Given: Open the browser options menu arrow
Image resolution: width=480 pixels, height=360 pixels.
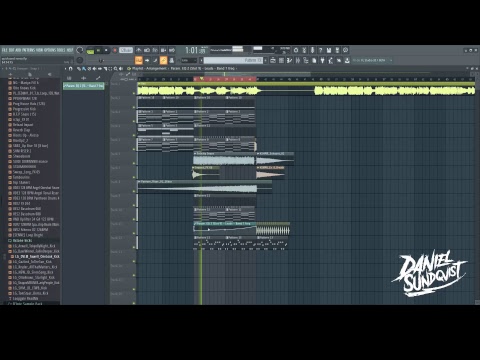Looking at the screenshot, I should pos(3,68).
